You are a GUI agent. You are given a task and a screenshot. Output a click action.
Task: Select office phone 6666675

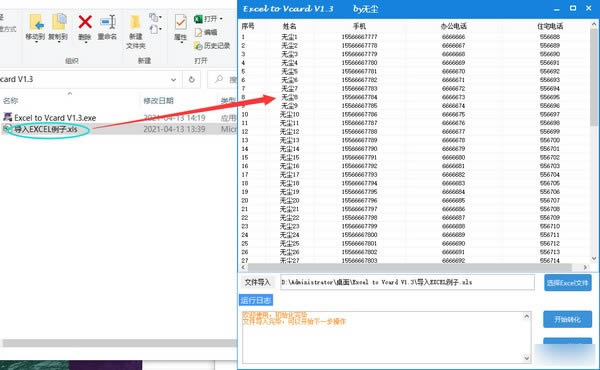[x=453, y=114]
